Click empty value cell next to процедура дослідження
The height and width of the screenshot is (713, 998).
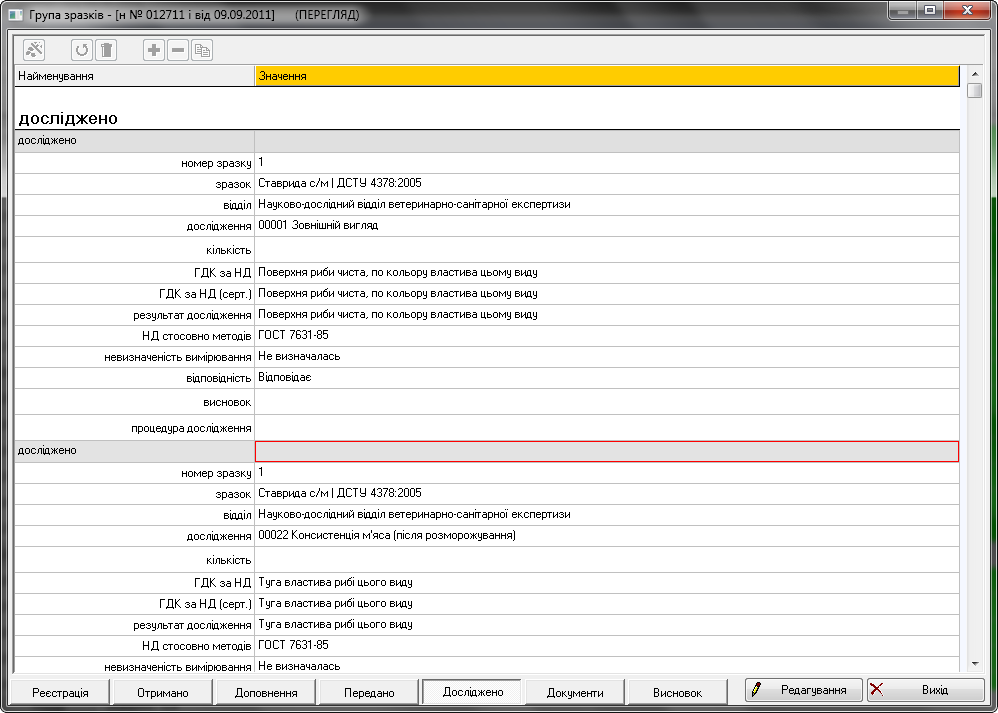click(607, 427)
